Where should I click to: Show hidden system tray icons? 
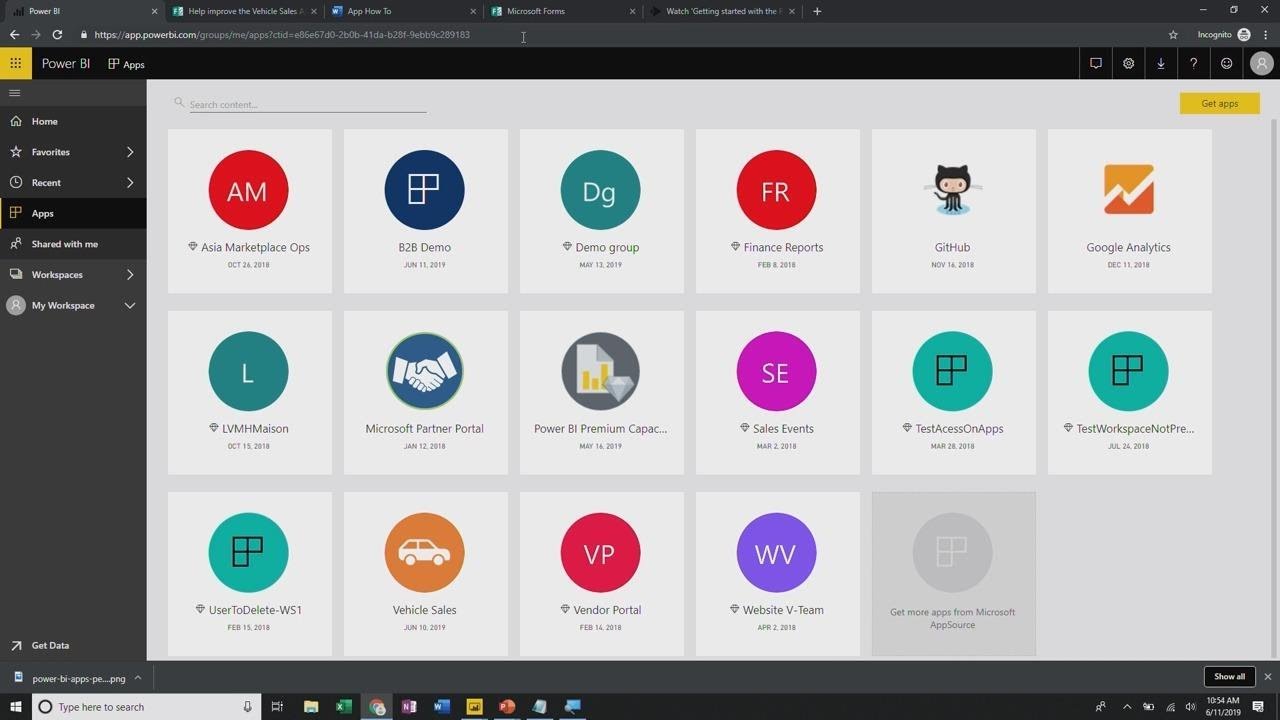(x=1127, y=707)
